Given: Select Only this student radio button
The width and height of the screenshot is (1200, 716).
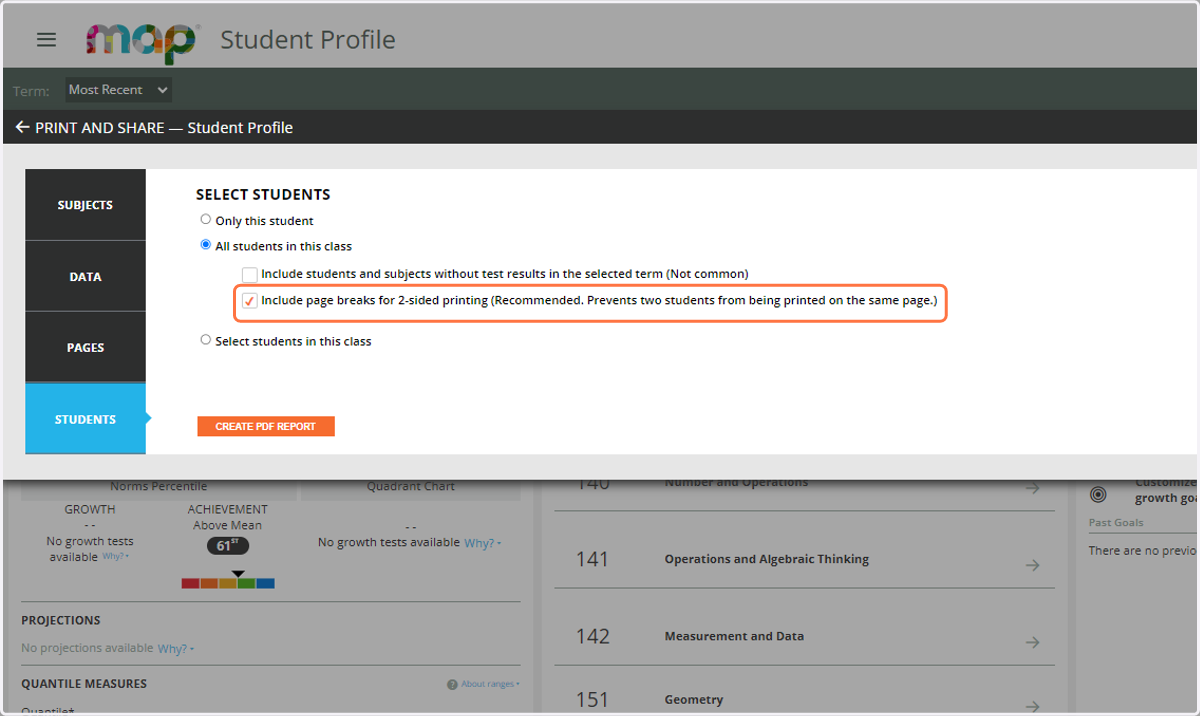Looking at the screenshot, I should pyautogui.click(x=206, y=220).
